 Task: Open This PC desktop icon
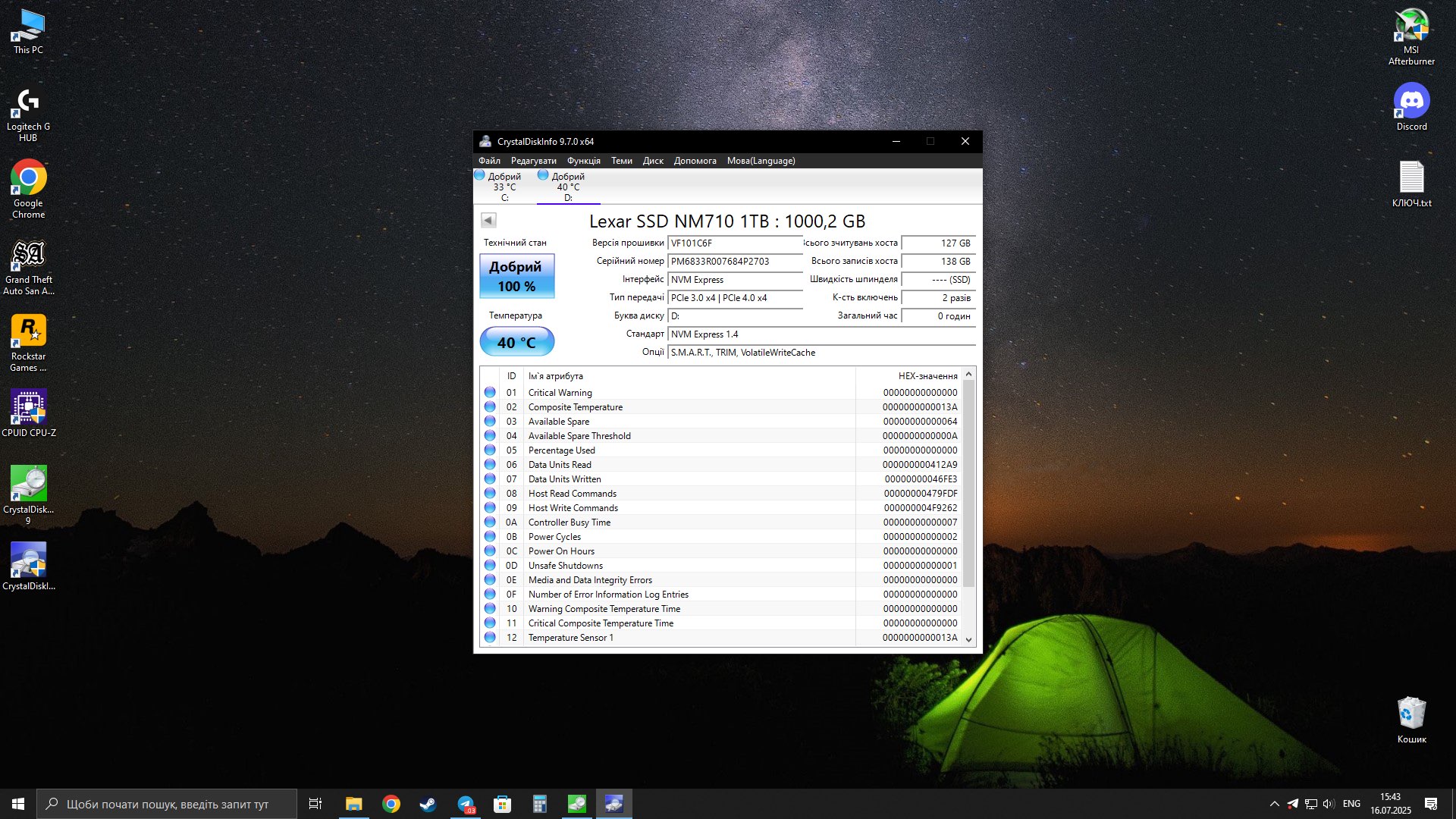pyautogui.click(x=28, y=32)
